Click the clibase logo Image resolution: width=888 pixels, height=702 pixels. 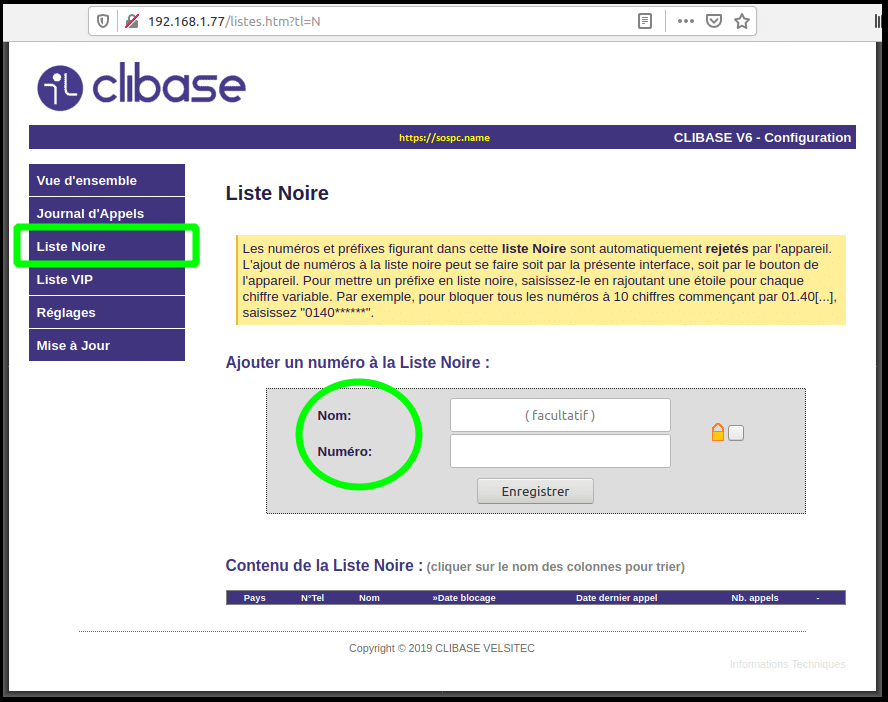point(142,87)
